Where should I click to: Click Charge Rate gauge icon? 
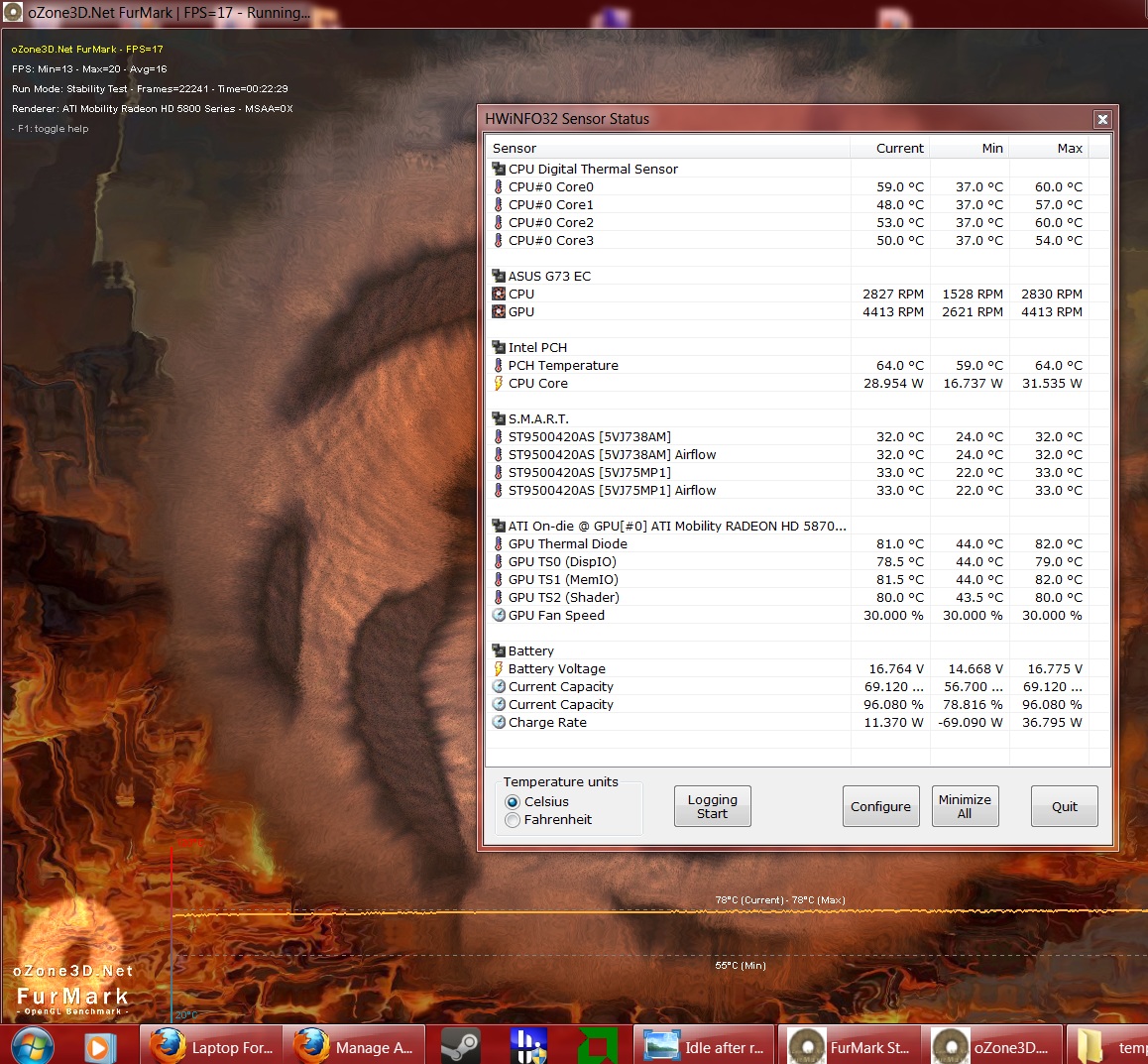tap(499, 722)
